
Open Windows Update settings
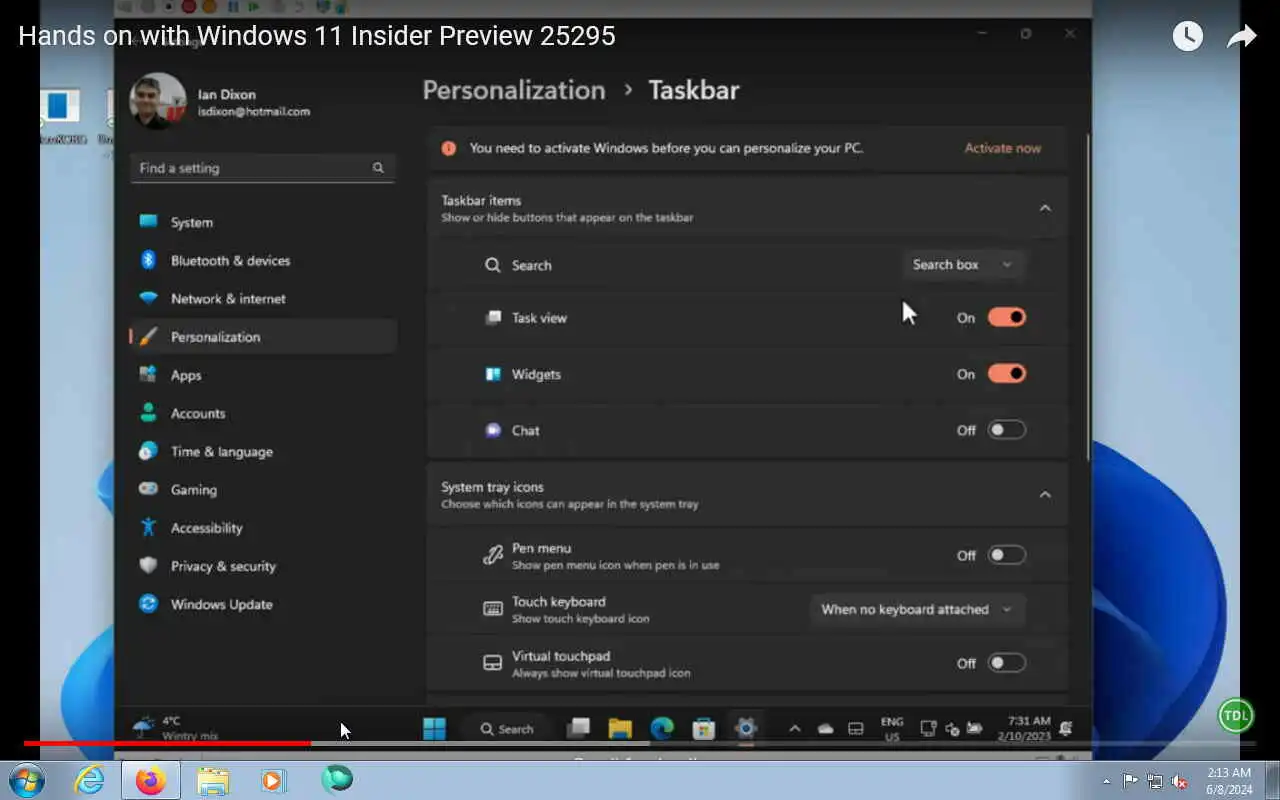264,604
